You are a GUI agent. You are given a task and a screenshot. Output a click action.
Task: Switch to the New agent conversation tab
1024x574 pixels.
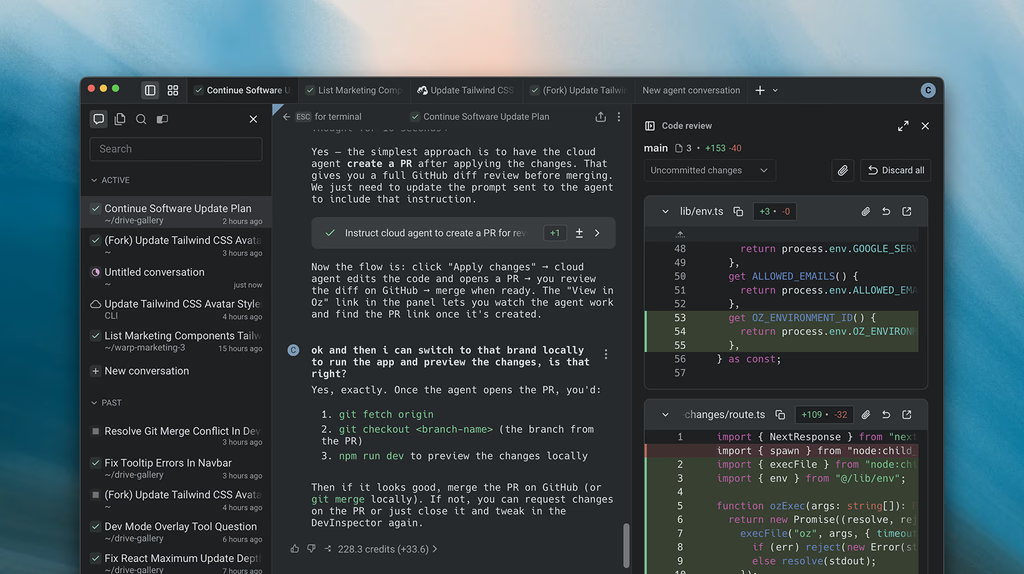pos(691,90)
